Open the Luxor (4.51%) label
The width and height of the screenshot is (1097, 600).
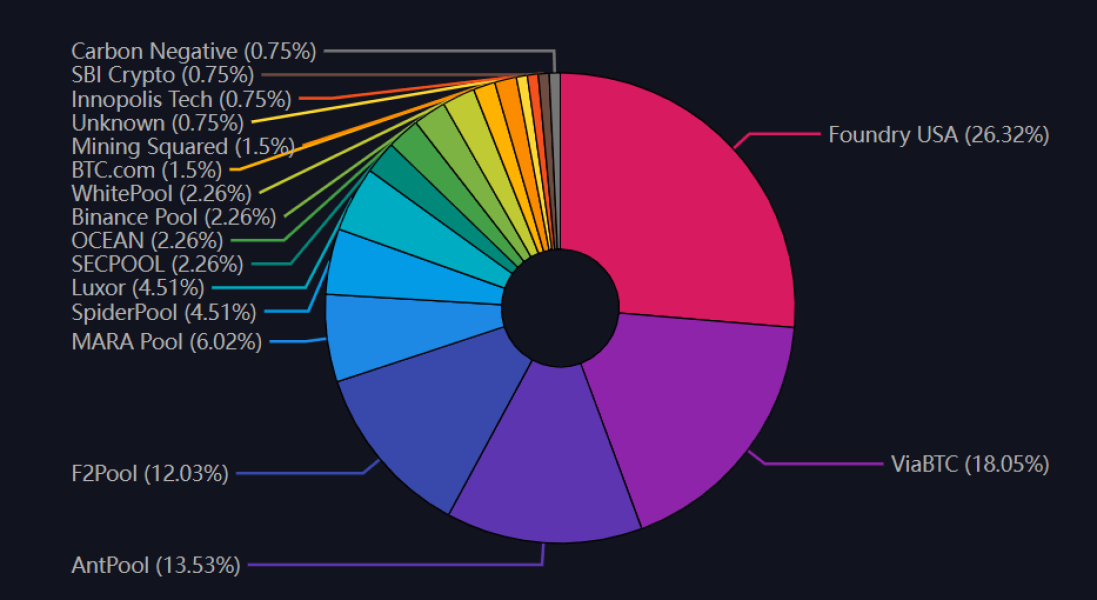(x=138, y=287)
